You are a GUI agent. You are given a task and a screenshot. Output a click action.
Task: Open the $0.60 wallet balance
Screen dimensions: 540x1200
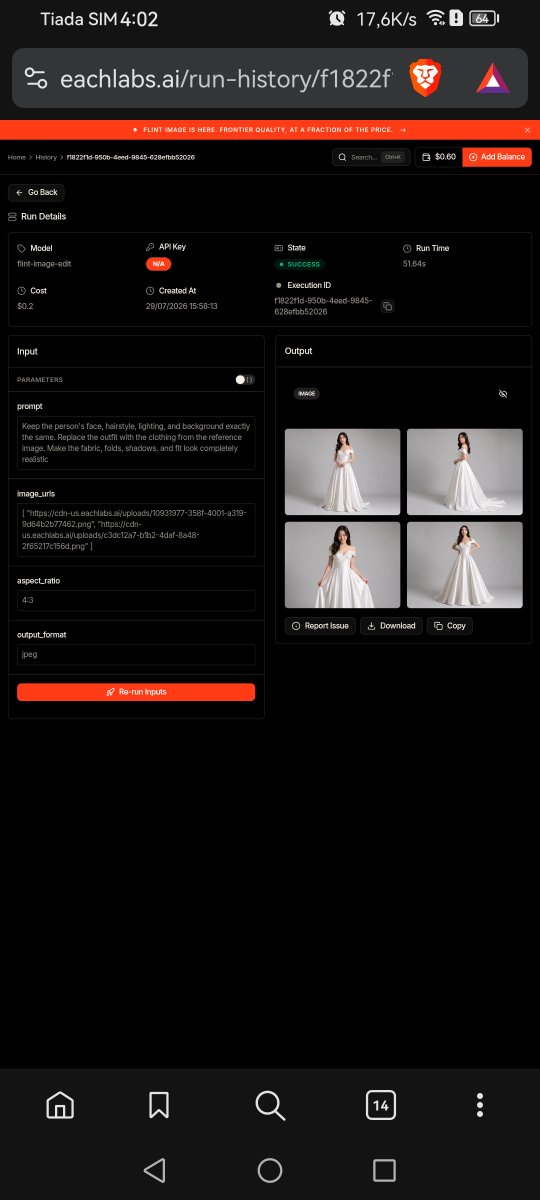pyautogui.click(x=439, y=157)
